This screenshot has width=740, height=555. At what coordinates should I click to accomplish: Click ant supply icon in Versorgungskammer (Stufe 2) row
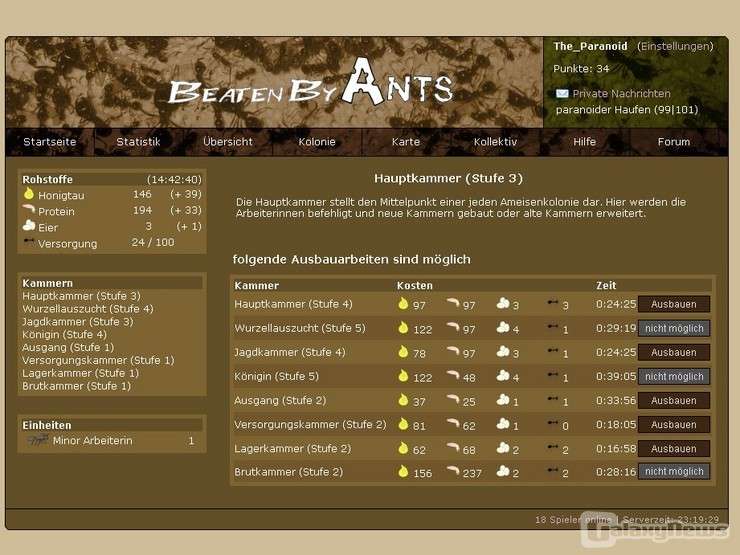tap(553, 423)
